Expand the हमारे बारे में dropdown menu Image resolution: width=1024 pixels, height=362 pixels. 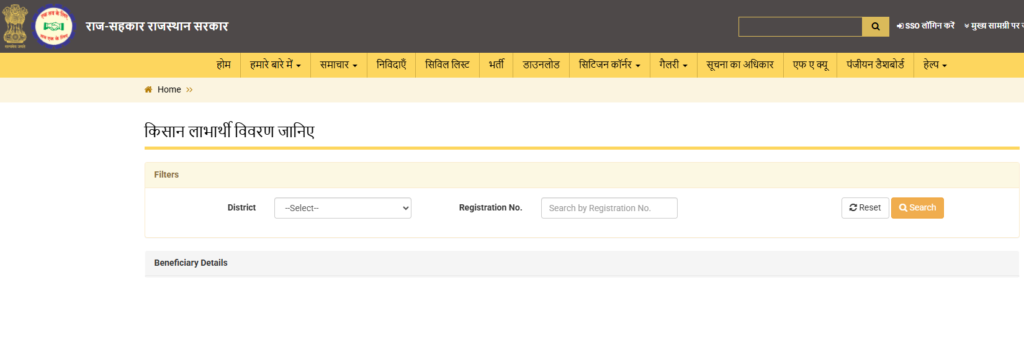click(x=275, y=65)
